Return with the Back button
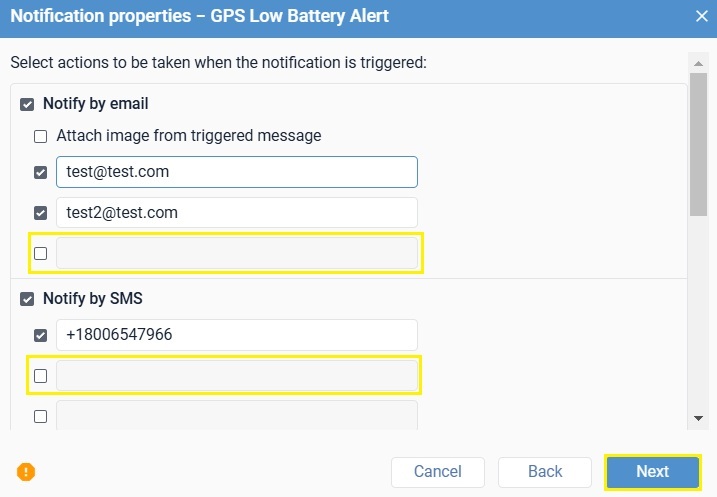 545,472
